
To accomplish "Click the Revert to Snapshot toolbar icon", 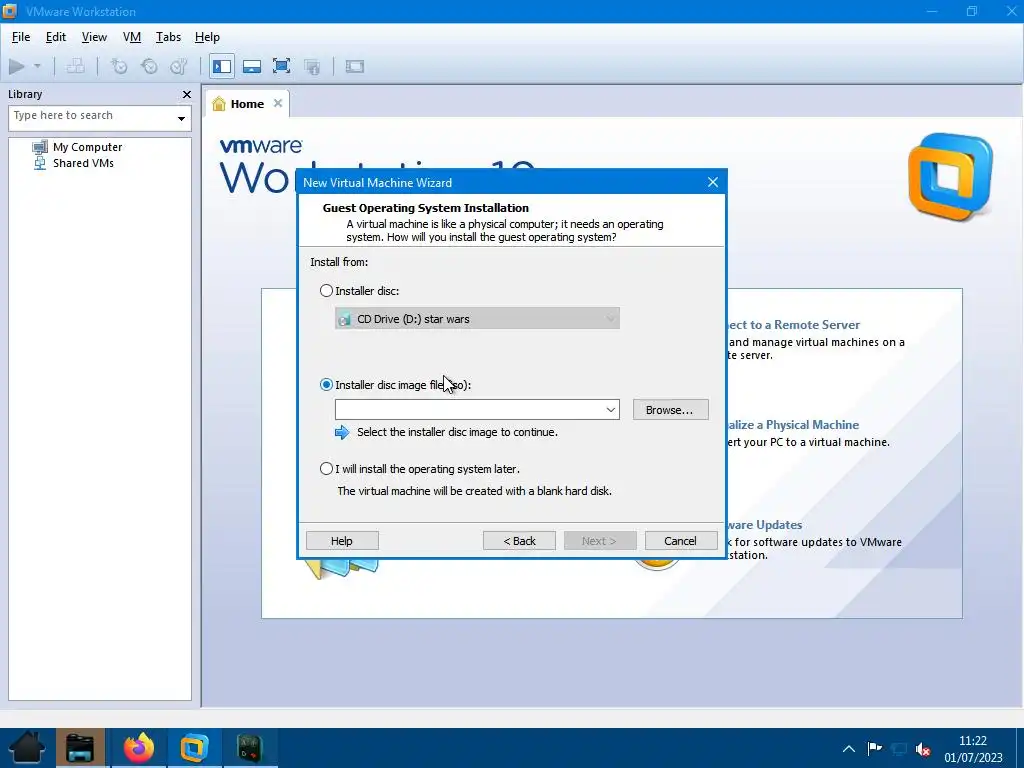I will [149, 66].
